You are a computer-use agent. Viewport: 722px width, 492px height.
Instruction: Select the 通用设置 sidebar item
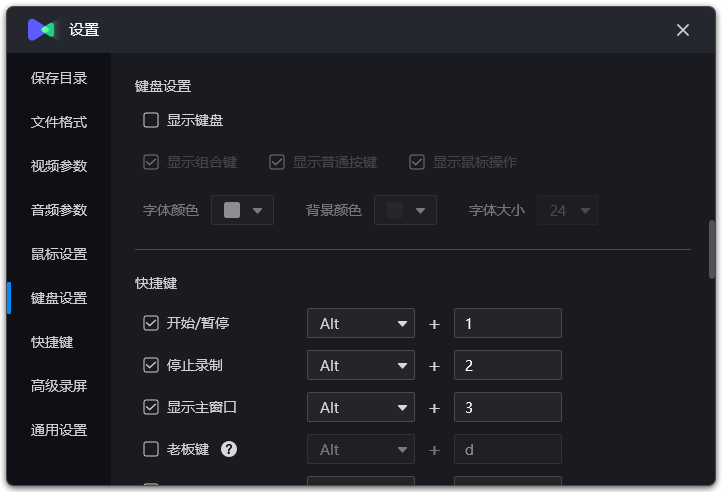point(59,430)
